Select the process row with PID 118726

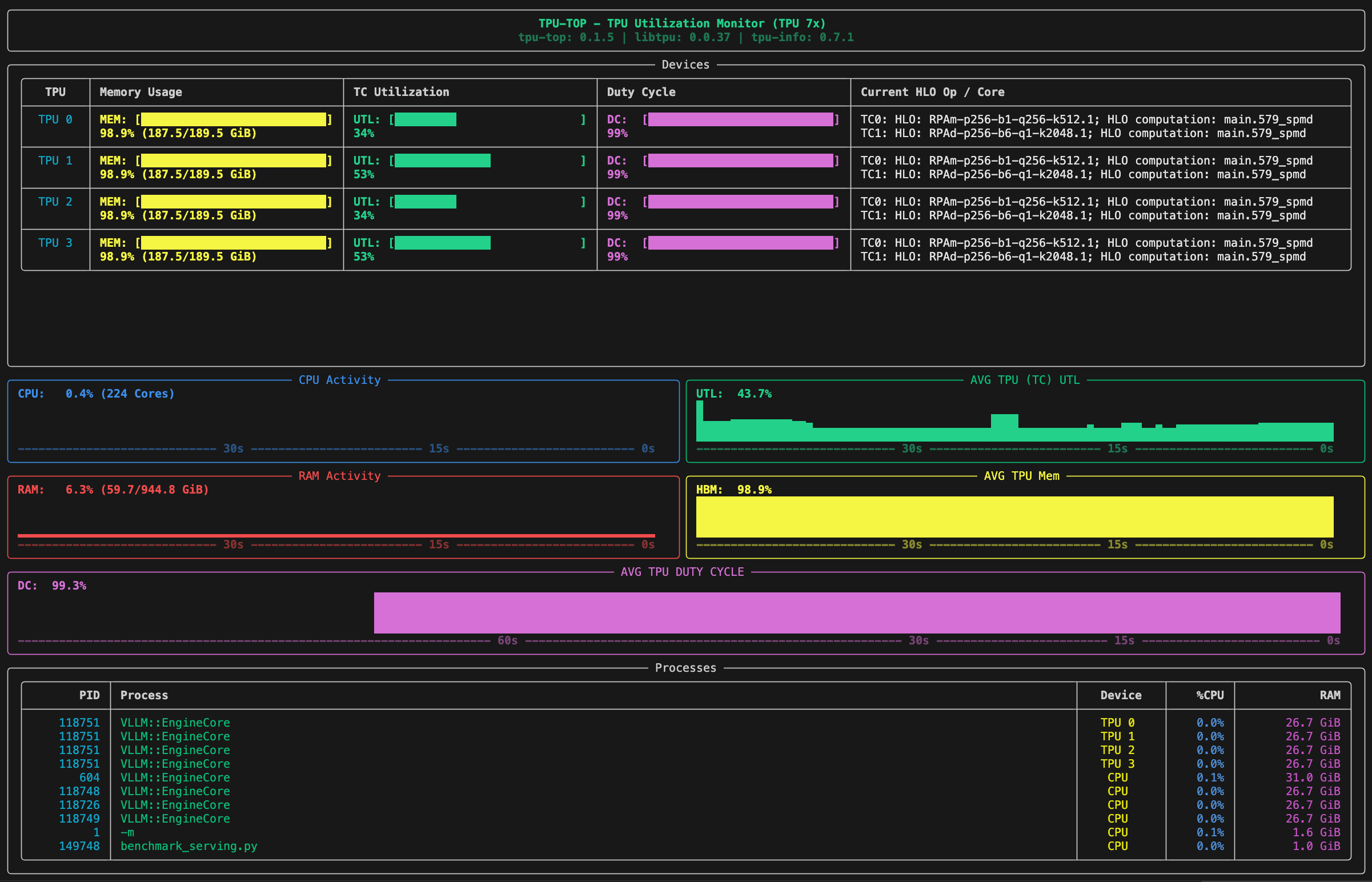pos(686,805)
